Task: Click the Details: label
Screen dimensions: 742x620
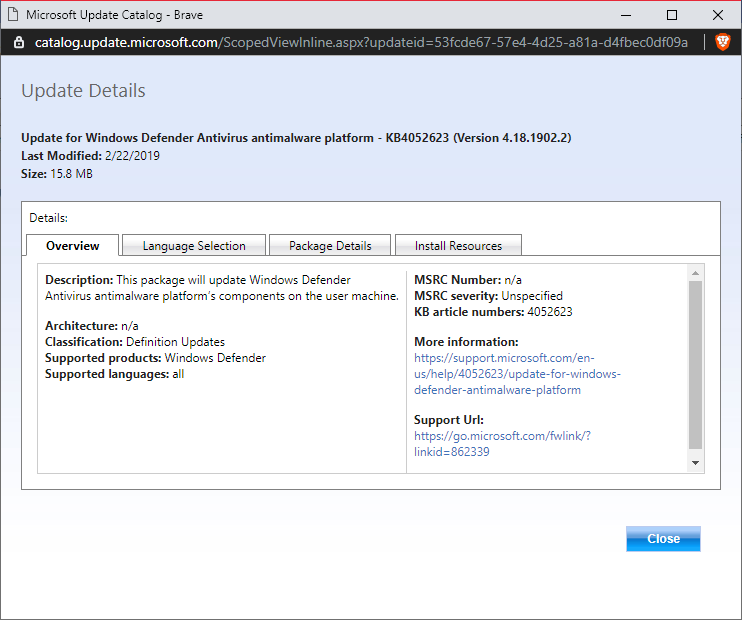Action: point(48,218)
